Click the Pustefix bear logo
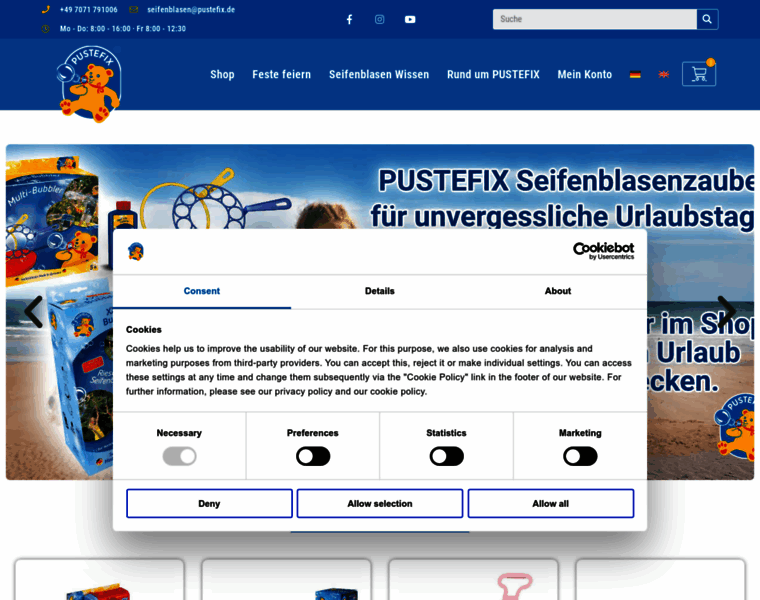 (x=89, y=82)
